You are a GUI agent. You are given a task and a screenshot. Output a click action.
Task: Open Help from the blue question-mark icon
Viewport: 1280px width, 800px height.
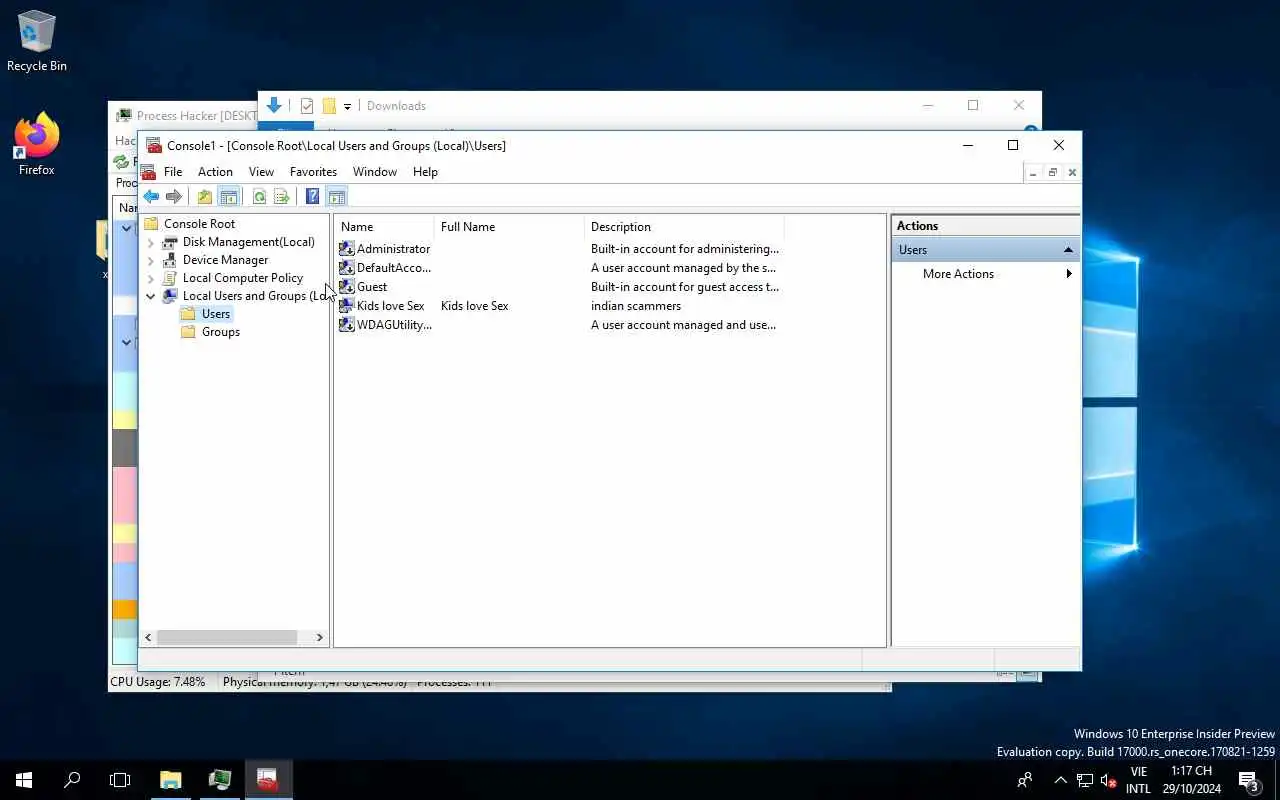tap(313, 197)
